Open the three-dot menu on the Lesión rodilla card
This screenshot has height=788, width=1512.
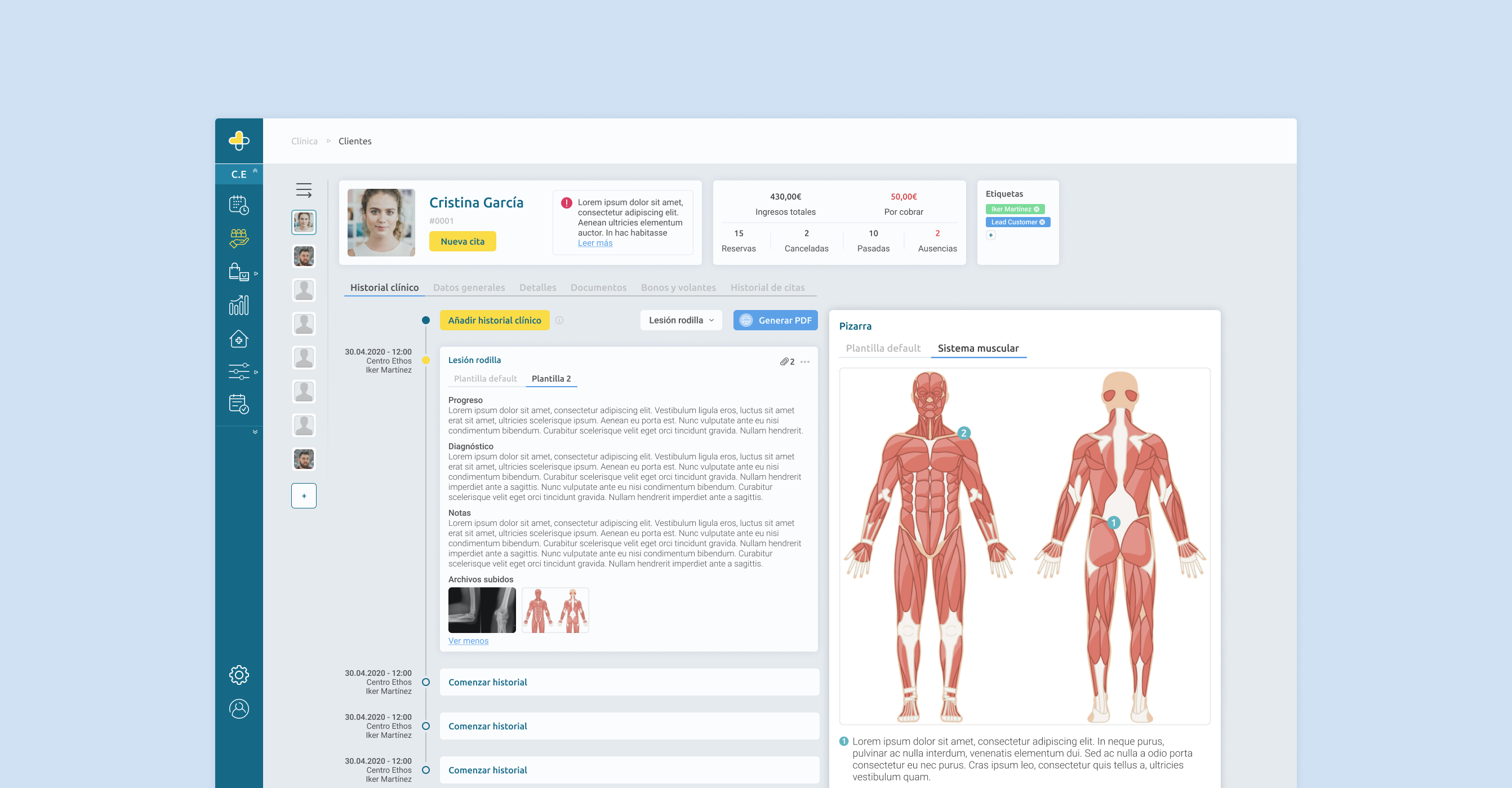804,362
